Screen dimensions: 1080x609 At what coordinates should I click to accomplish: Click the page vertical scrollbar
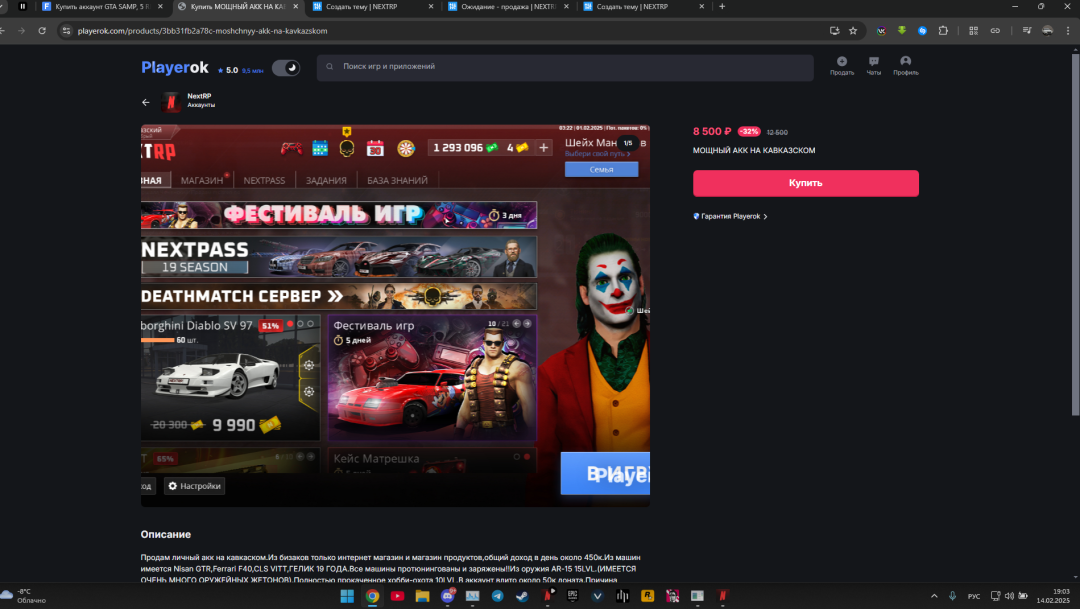1076,234
